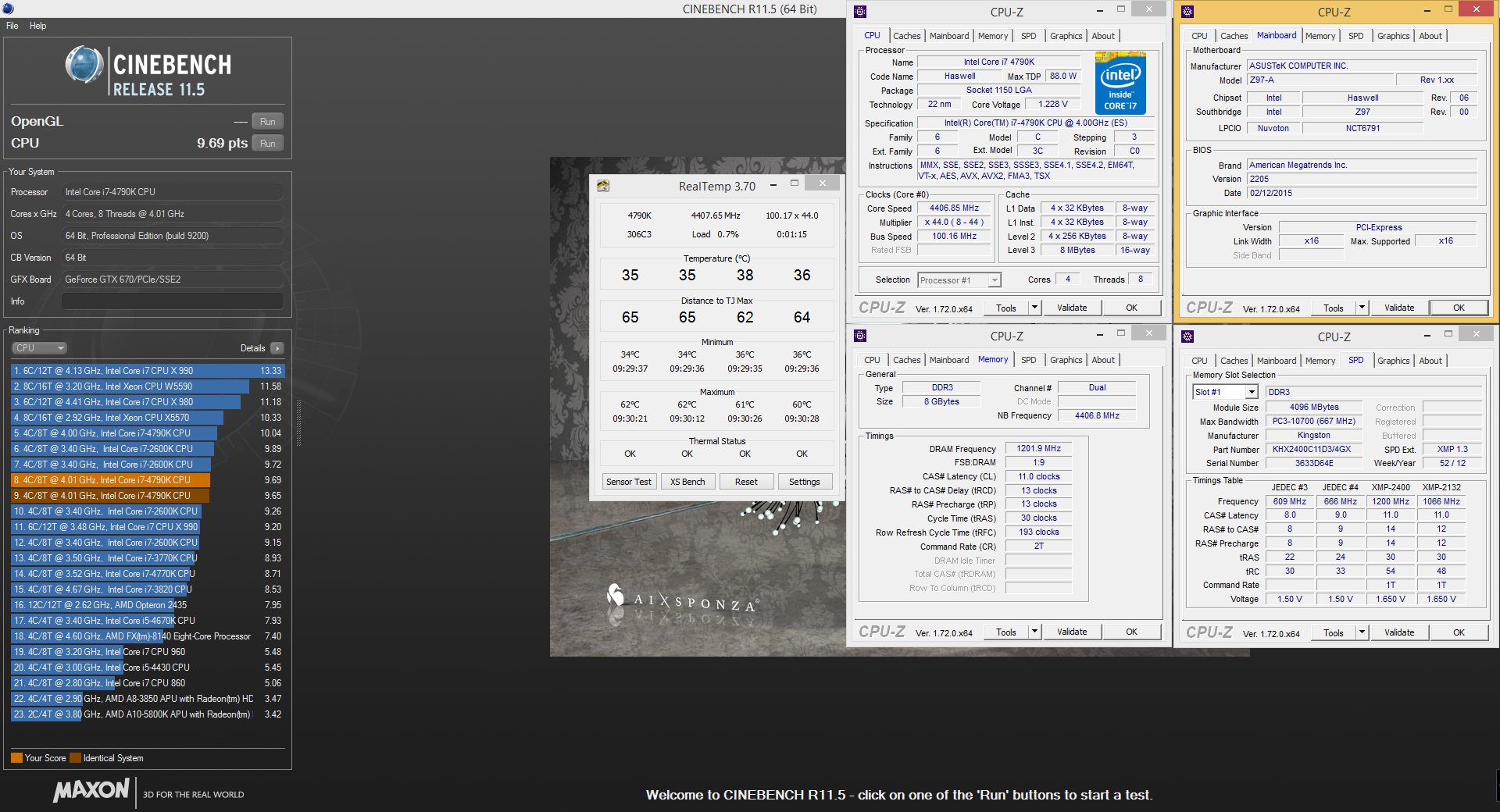Click the Info input field in Cinebench
The width and height of the screenshot is (1500, 812).
tap(173, 301)
